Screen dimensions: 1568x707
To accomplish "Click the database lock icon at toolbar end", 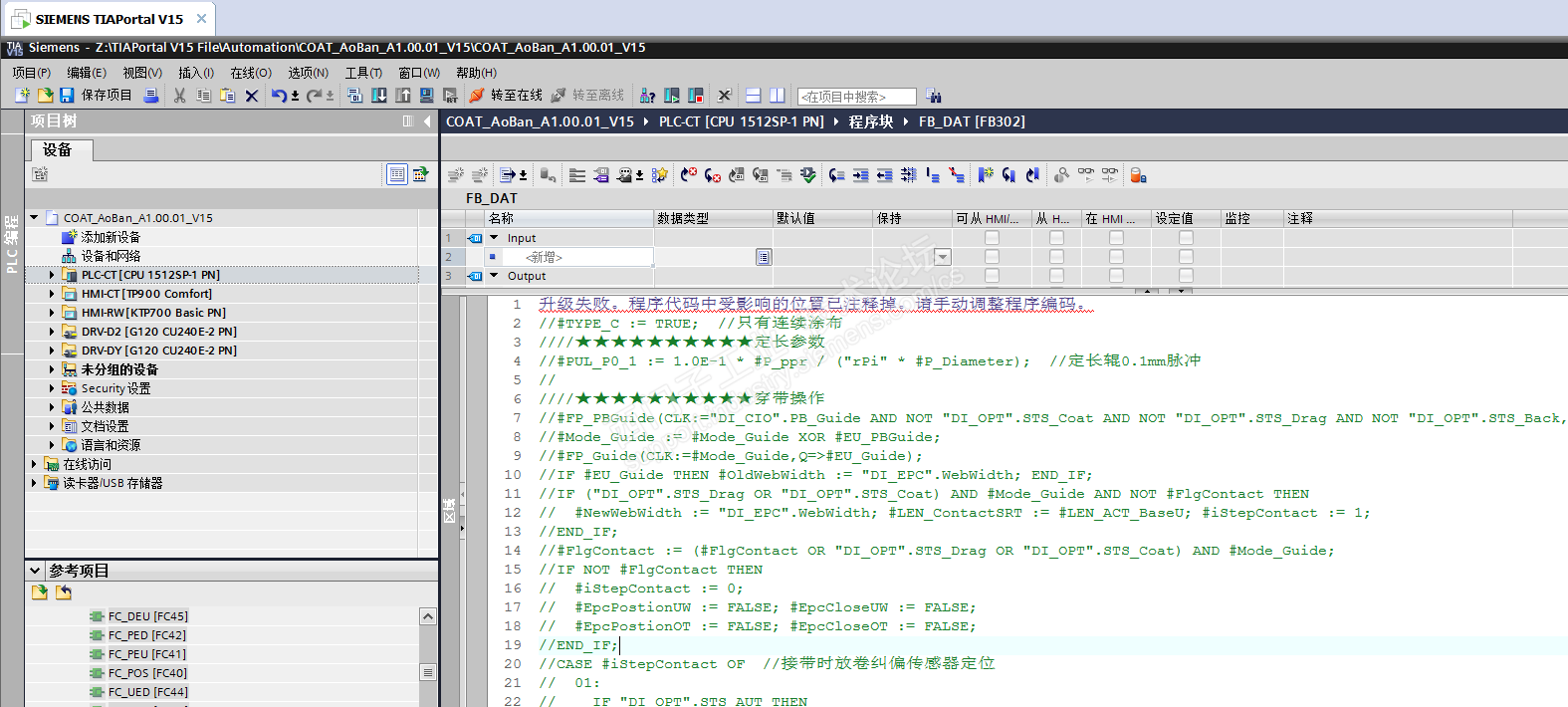I will (x=1138, y=175).
